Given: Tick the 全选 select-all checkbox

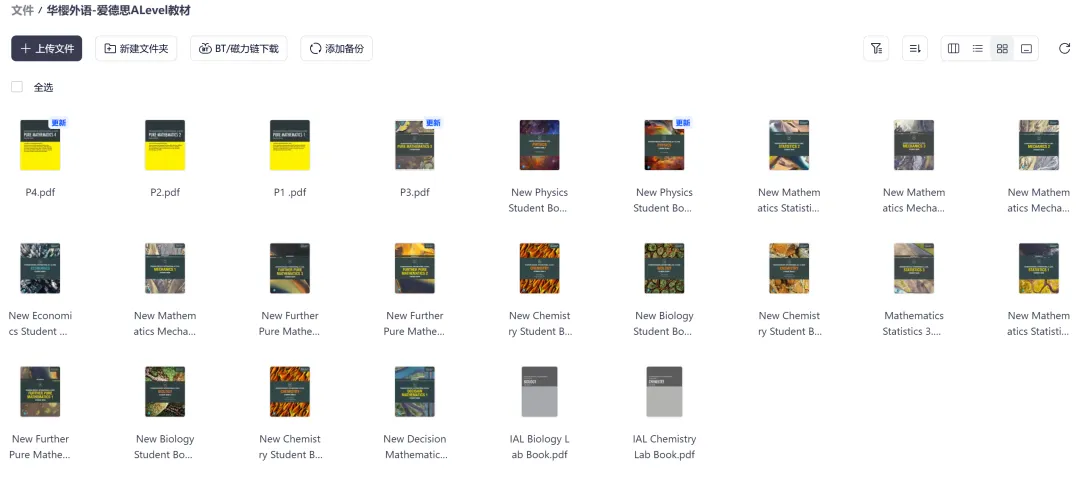Looking at the screenshot, I should (x=17, y=87).
